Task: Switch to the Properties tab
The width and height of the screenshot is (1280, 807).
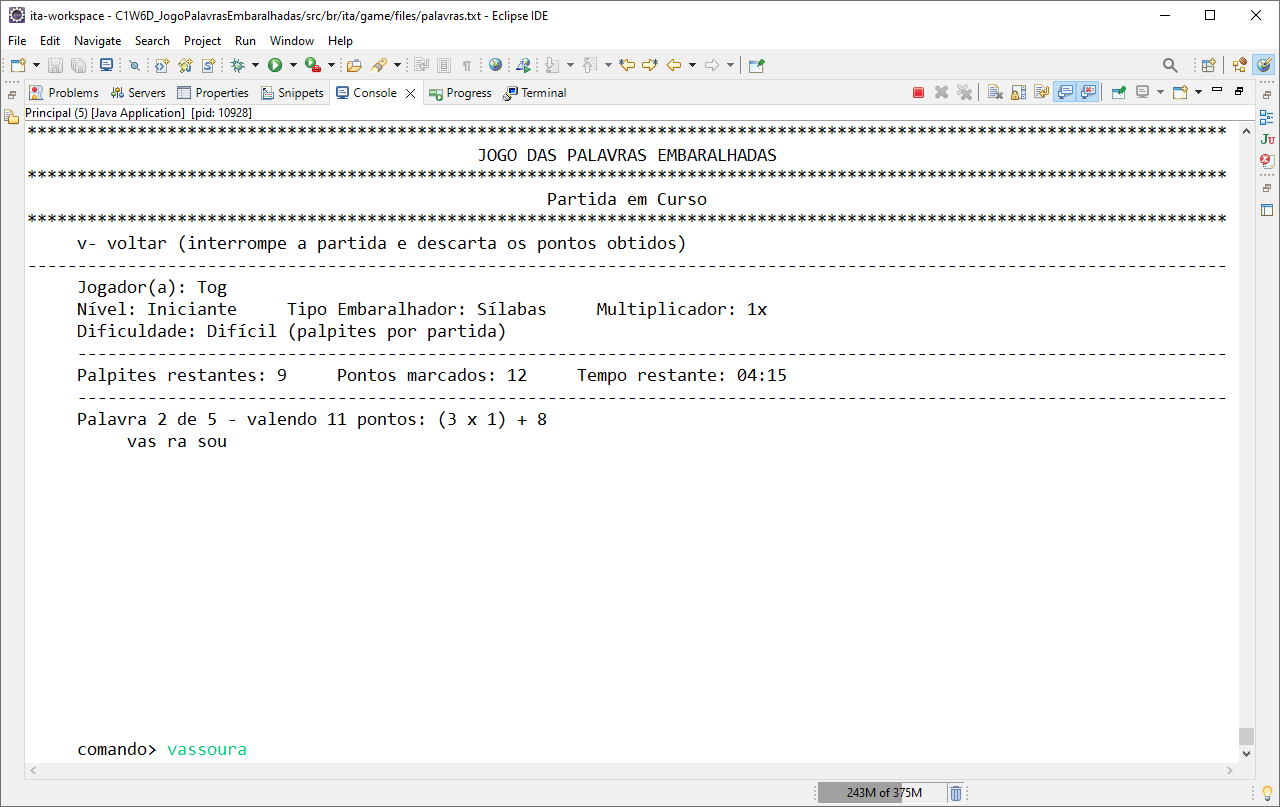Action: coord(213,93)
